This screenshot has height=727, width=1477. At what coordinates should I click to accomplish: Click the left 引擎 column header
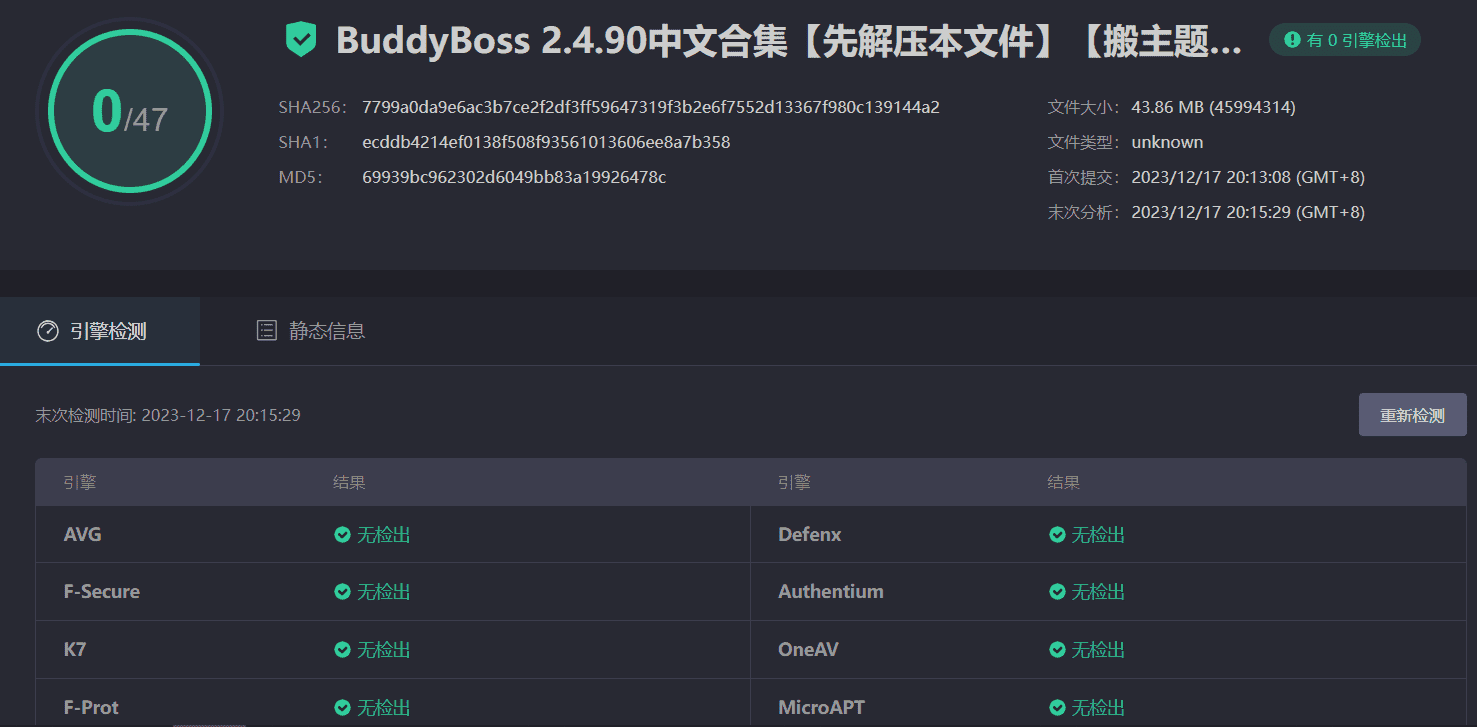[80, 483]
